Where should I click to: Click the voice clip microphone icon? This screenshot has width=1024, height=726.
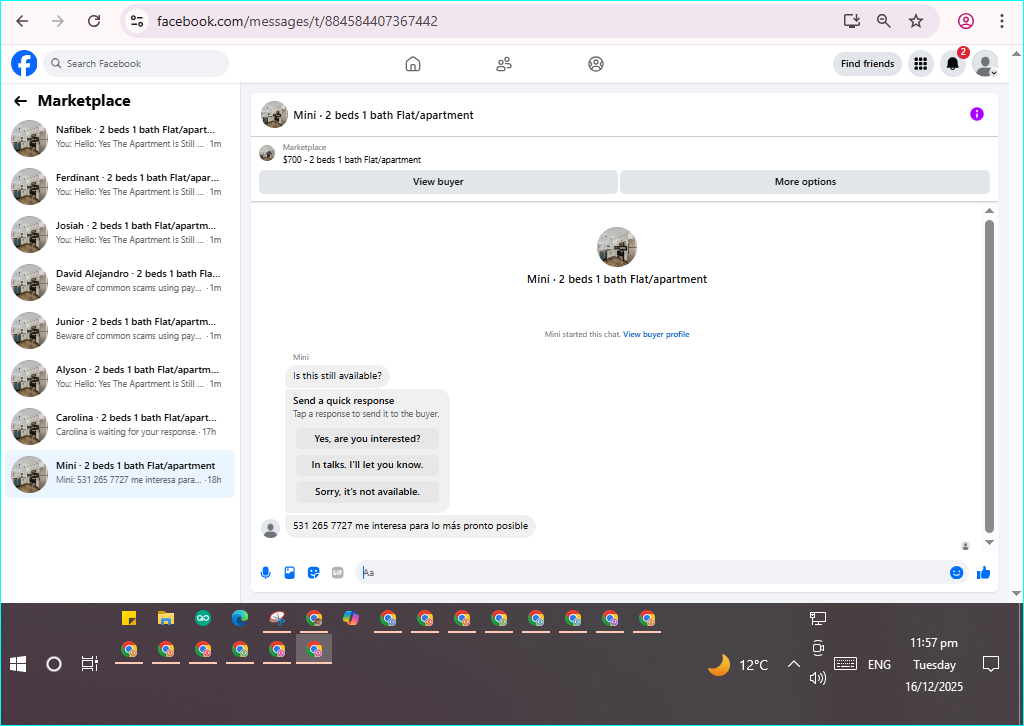point(266,573)
